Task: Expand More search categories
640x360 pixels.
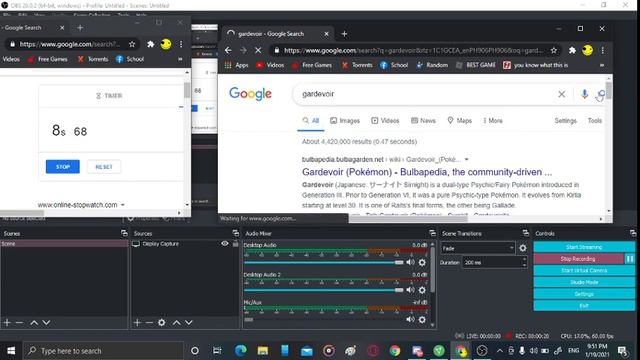Action: 493,120
